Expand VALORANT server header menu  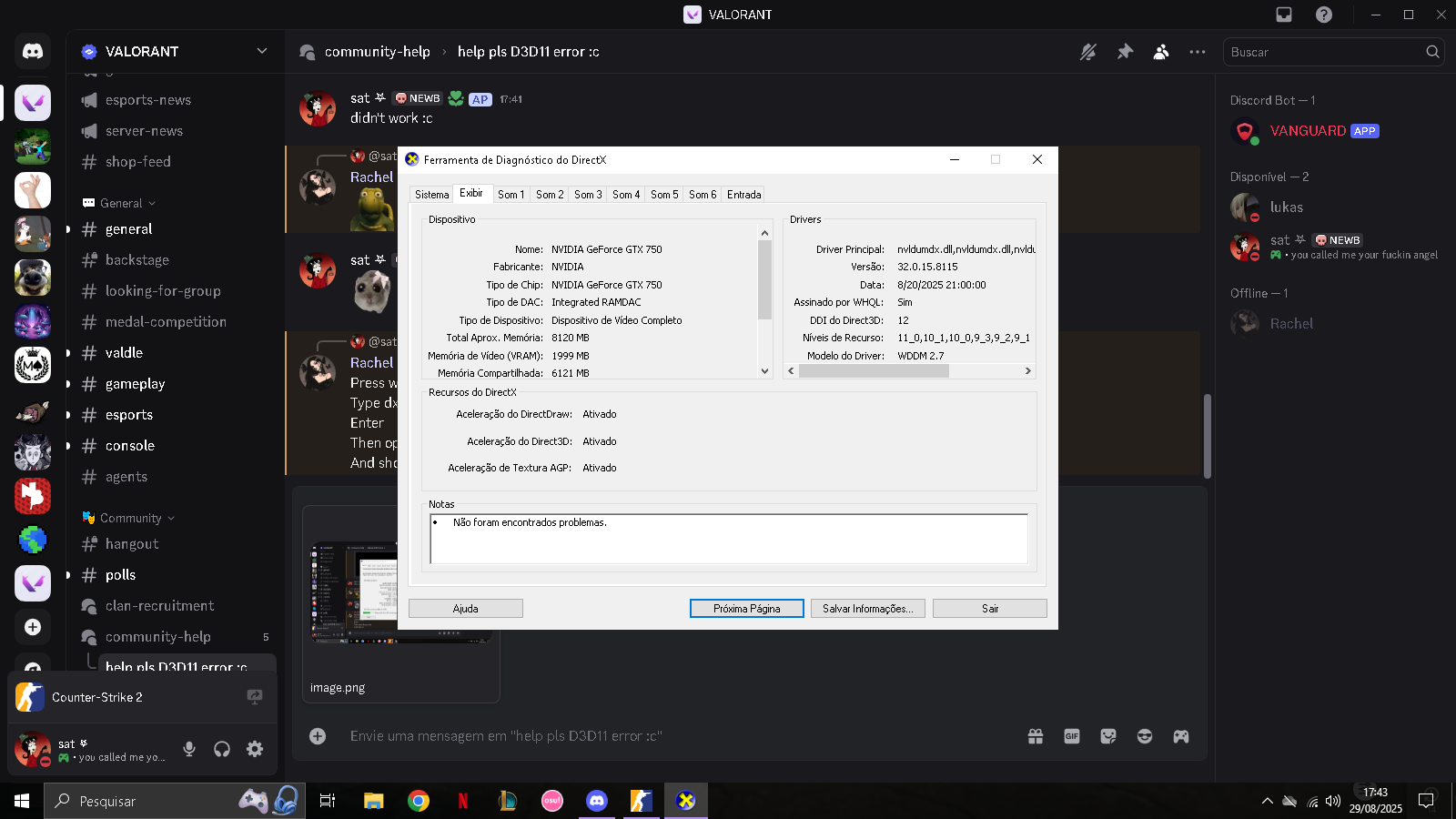[x=262, y=51]
